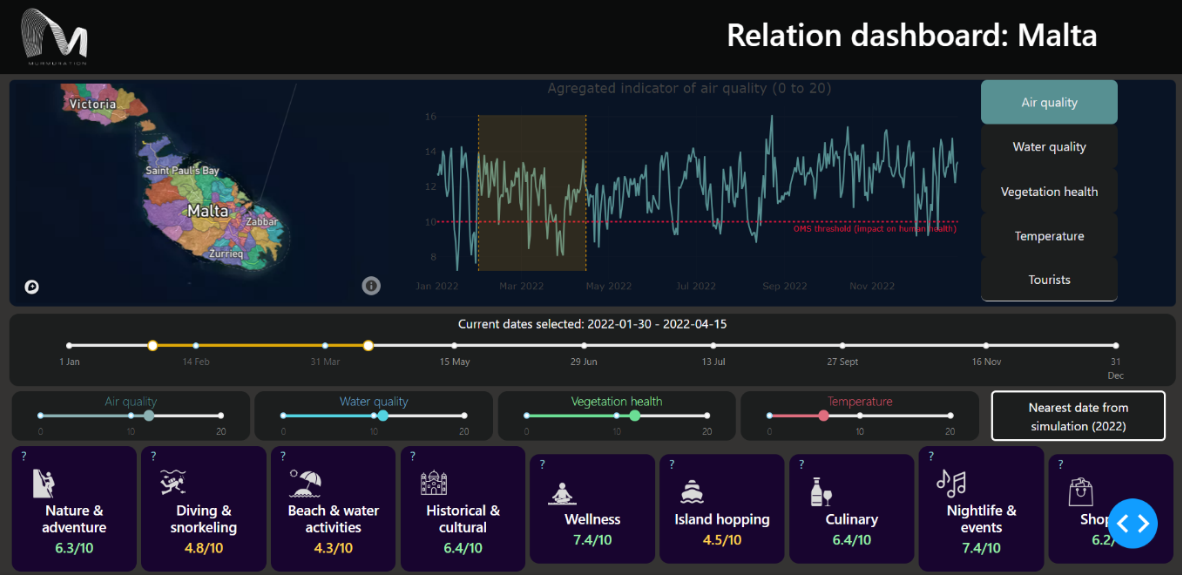
Task: Open the Tourists tab
Action: coord(1049,280)
